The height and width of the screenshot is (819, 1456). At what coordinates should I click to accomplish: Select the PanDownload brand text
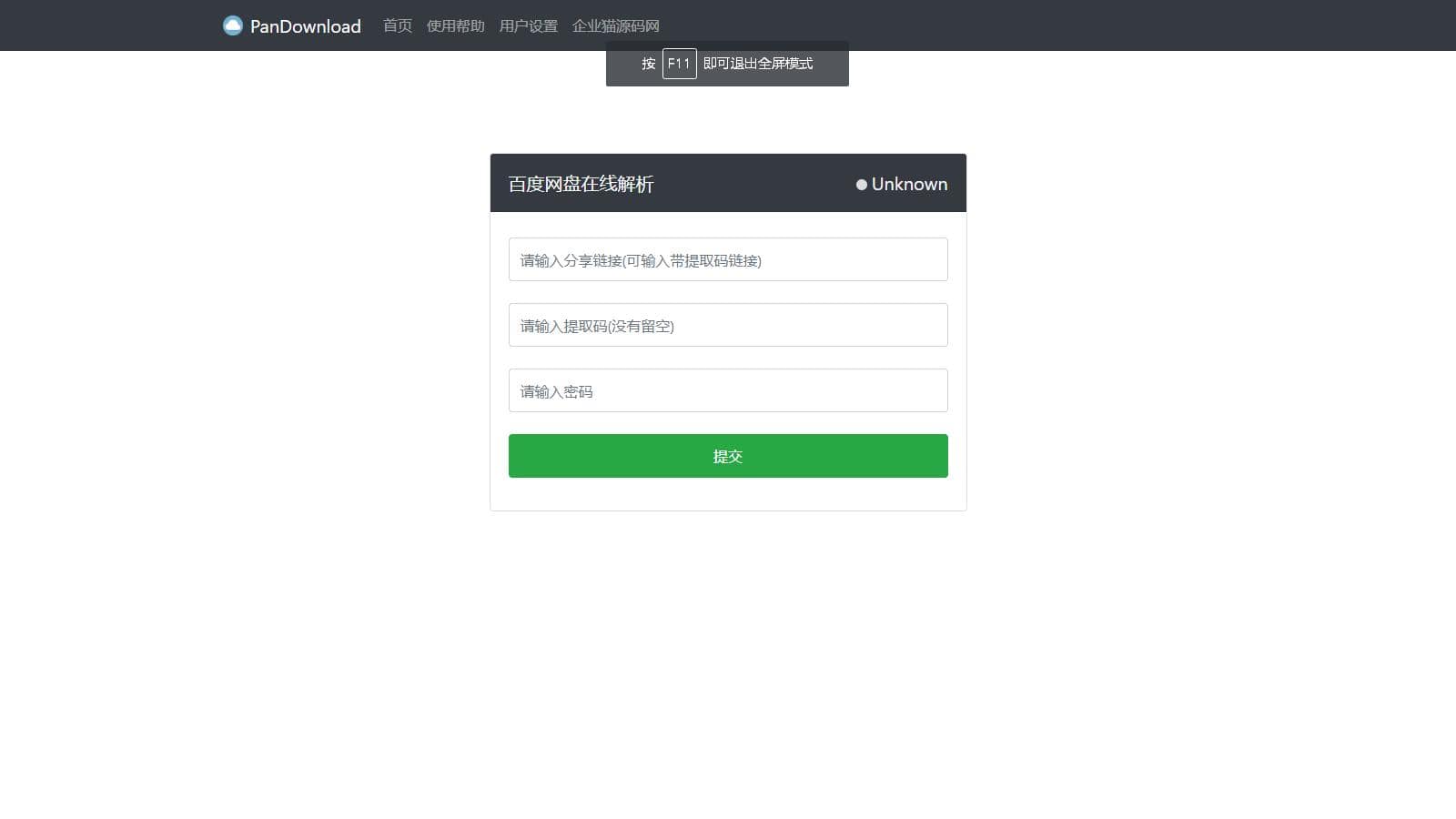(x=305, y=25)
